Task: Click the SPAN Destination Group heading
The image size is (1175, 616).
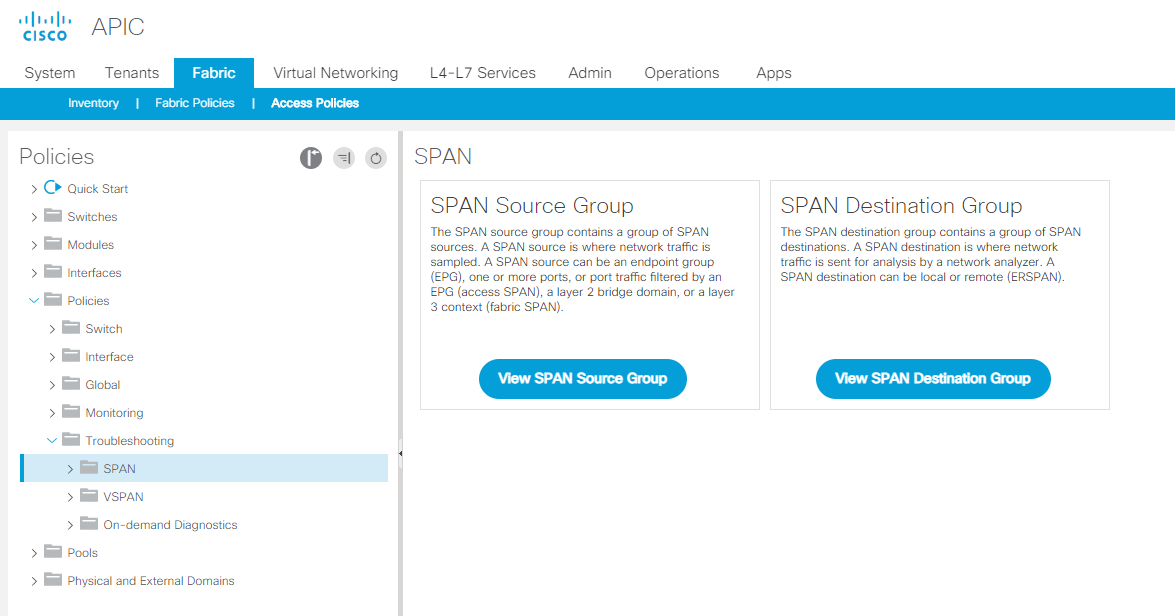Action: tap(901, 205)
